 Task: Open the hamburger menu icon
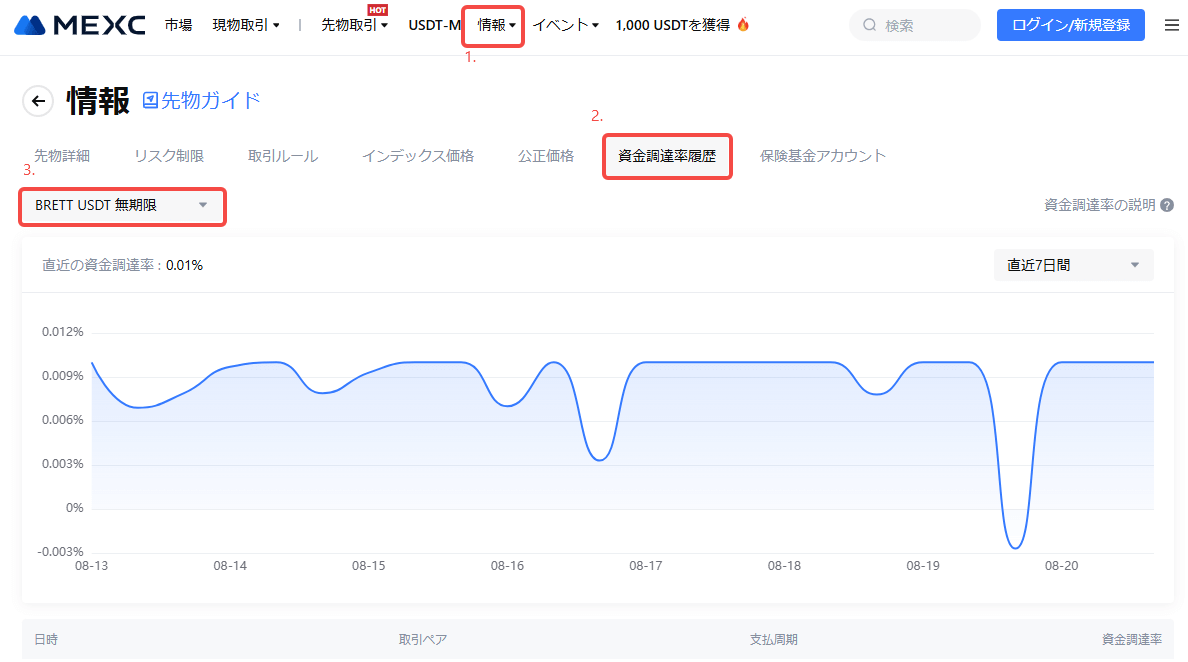coord(1171,25)
